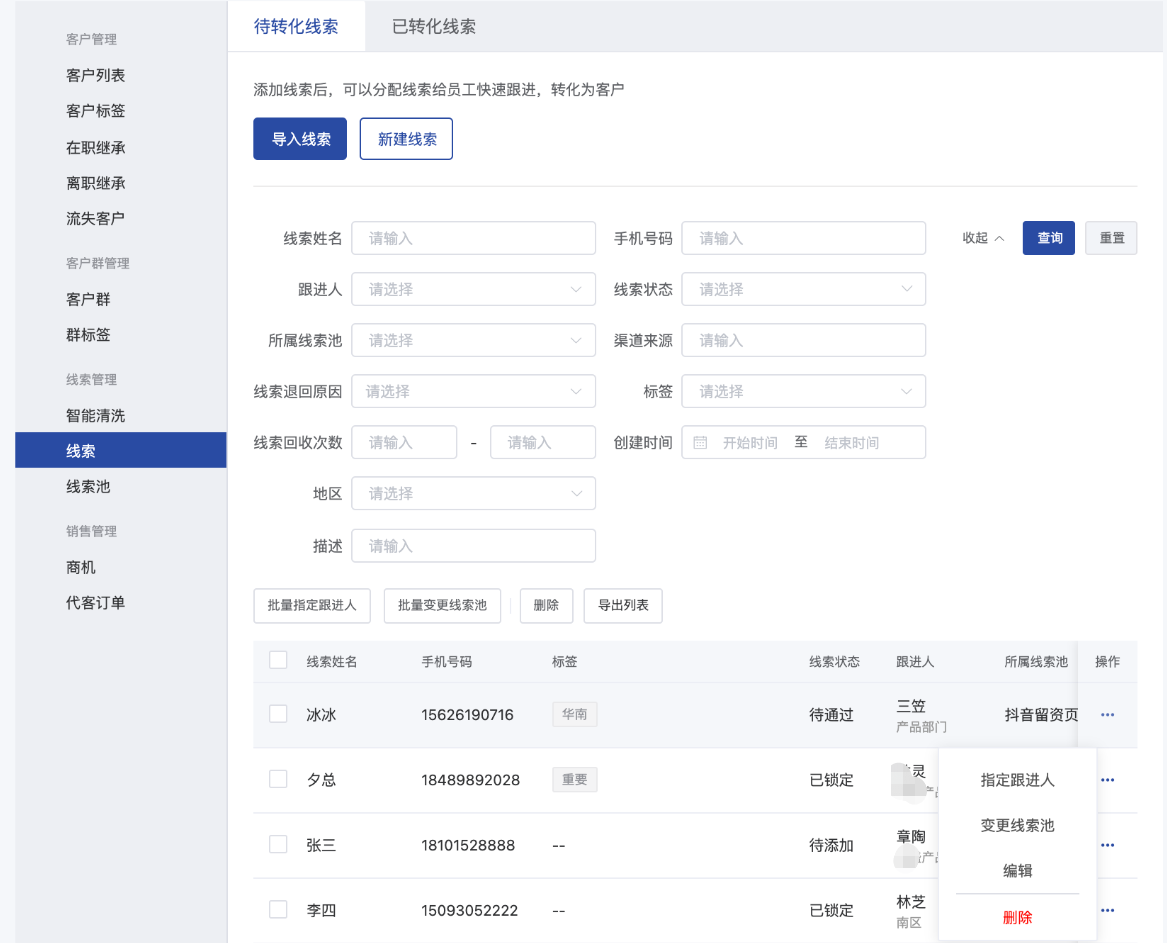Click phone number 15626190716
This screenshot has height=943, width=1167.
pos(467,715)
